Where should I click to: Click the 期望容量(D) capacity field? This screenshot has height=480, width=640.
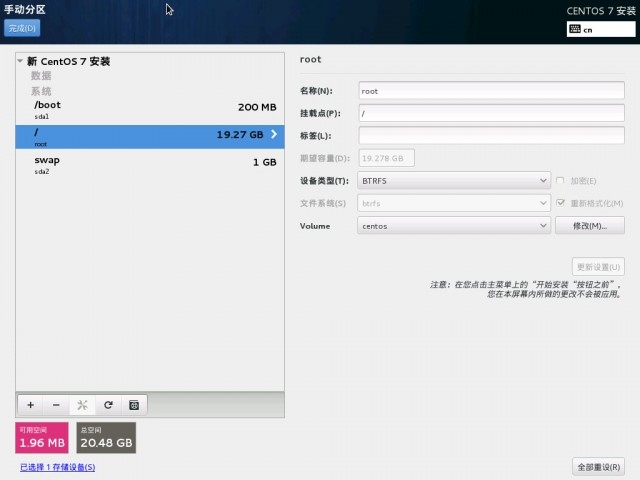(387, 158)
